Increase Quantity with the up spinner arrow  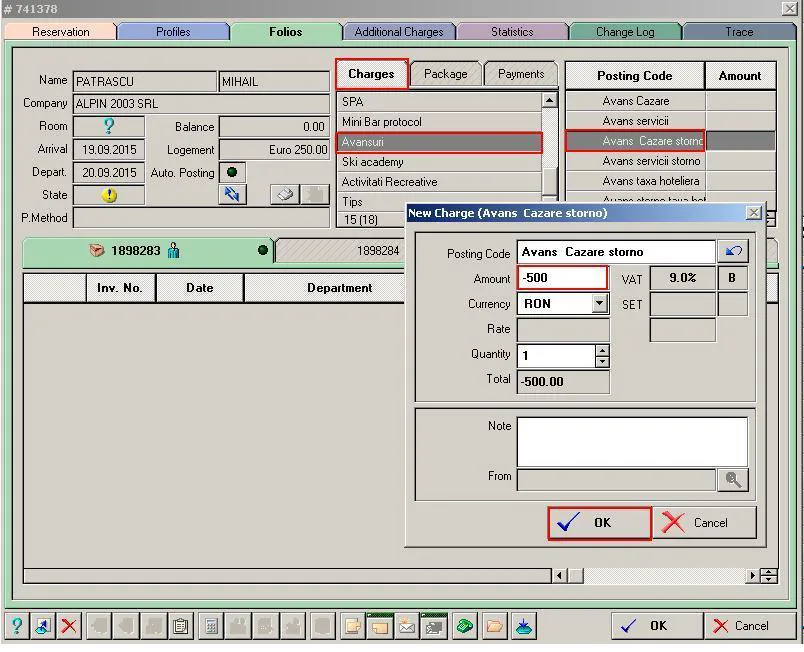[x=602, y=351]
